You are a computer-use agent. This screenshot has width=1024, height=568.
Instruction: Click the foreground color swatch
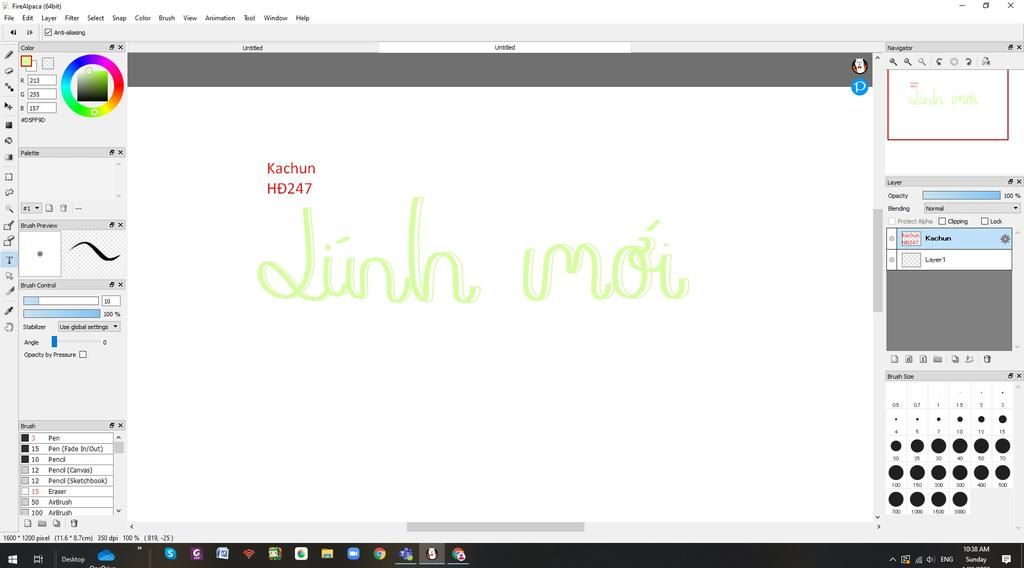pos(27,61)
